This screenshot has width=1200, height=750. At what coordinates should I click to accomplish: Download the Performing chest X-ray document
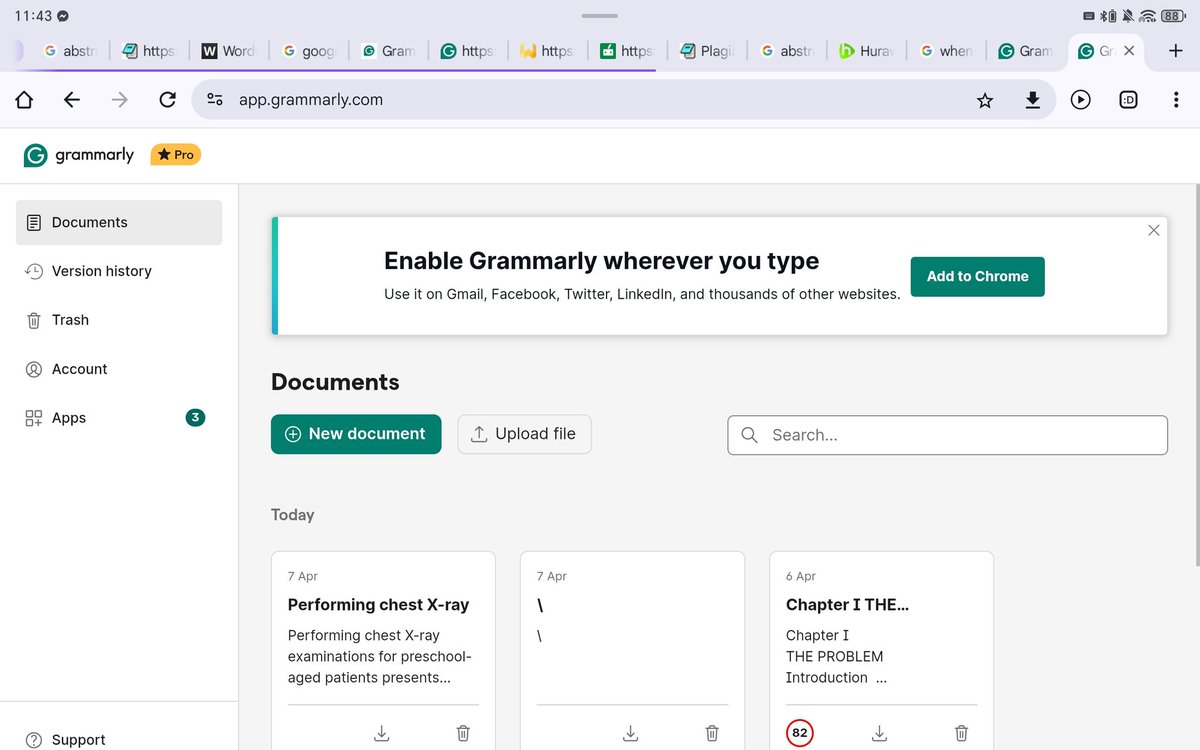click(x=381, y=733)
